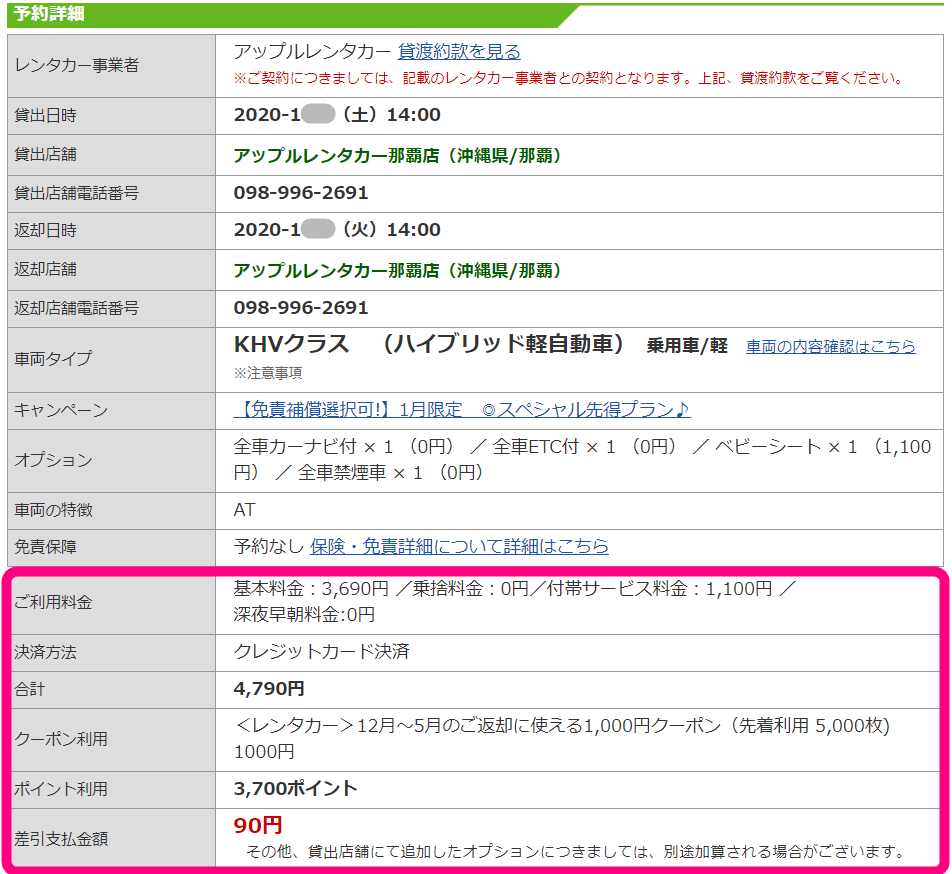Click the pickup store アップルレンタカー那覇店 under 貸出店舗
This screenshot has width=952, height=874.
tap(396, 155)
